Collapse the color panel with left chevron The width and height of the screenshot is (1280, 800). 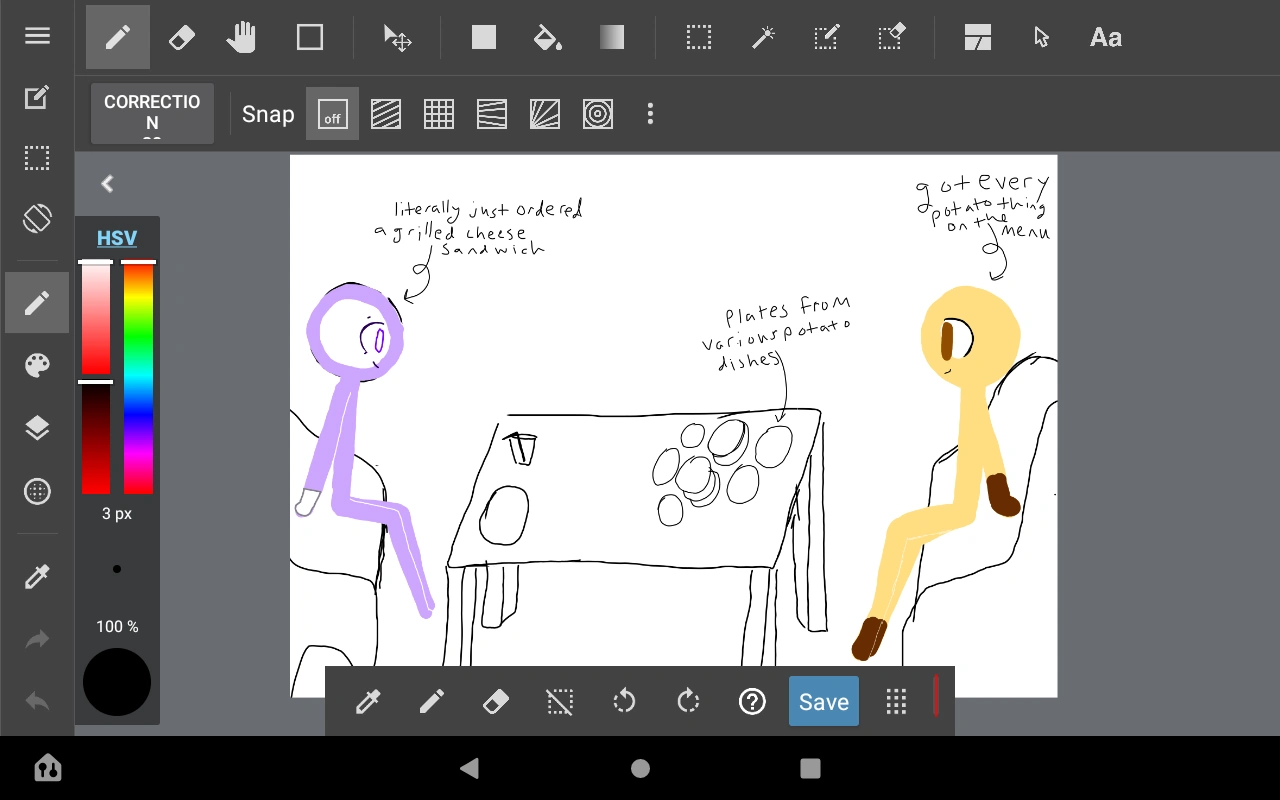pyautogui.click(x=107, y=183)
